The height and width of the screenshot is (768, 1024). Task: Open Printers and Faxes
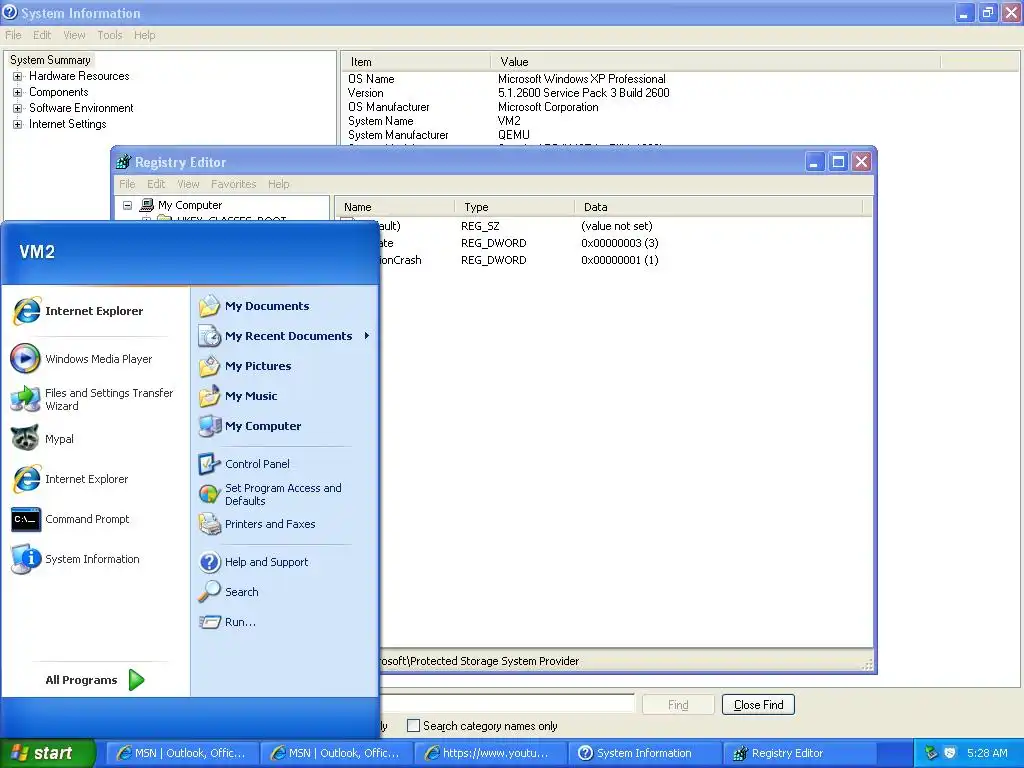click(257, 524)
